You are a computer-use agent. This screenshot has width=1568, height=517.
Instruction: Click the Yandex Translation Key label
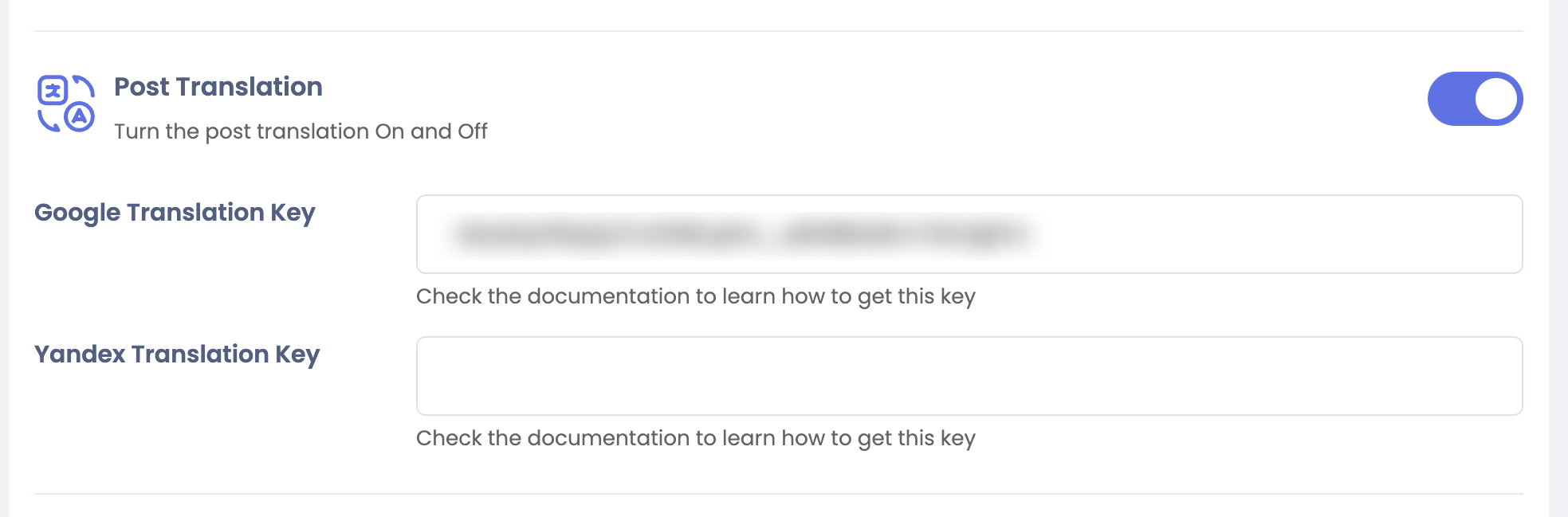pos(177,354)
